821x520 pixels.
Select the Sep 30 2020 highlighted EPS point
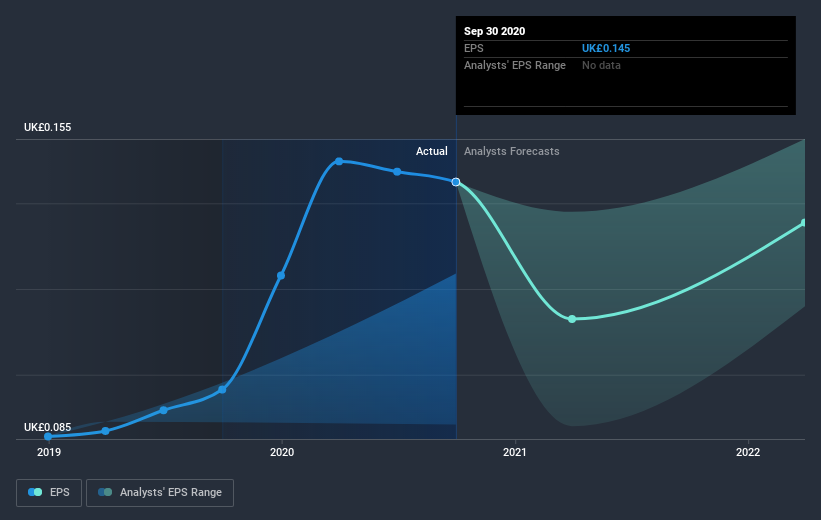(456, 182)
